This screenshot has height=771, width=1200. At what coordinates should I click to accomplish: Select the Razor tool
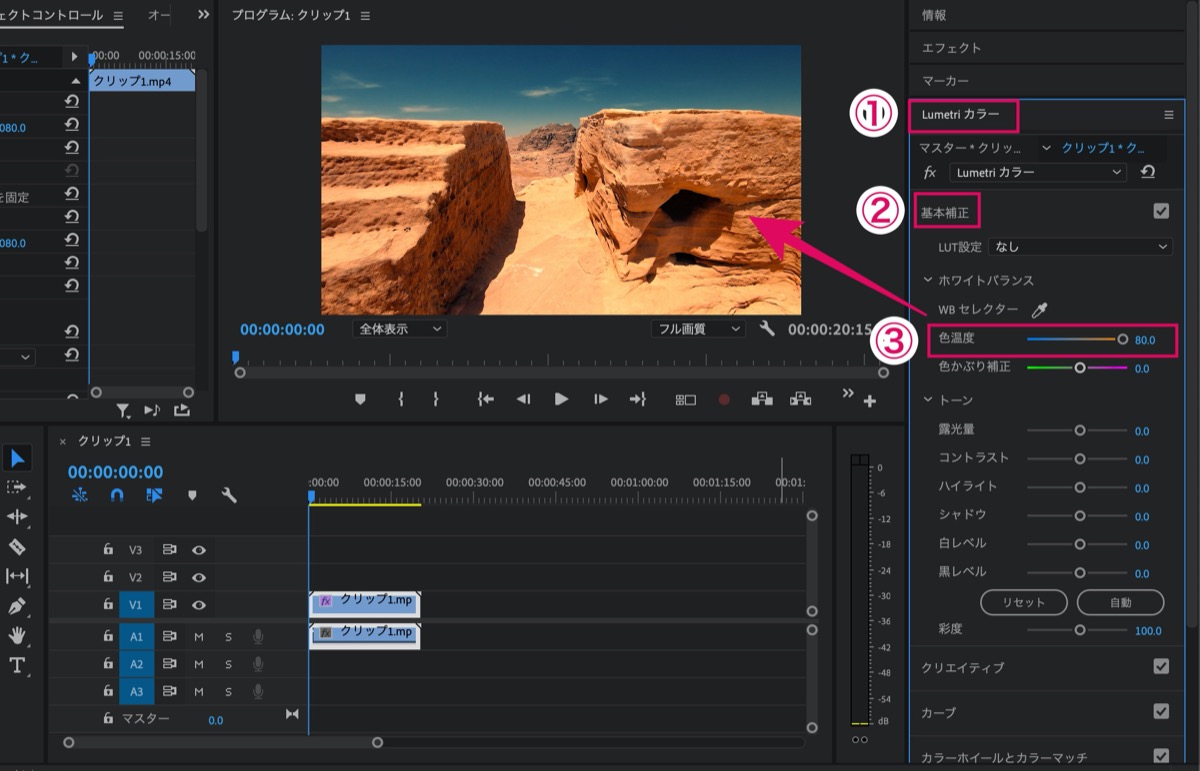pos(17,546)
